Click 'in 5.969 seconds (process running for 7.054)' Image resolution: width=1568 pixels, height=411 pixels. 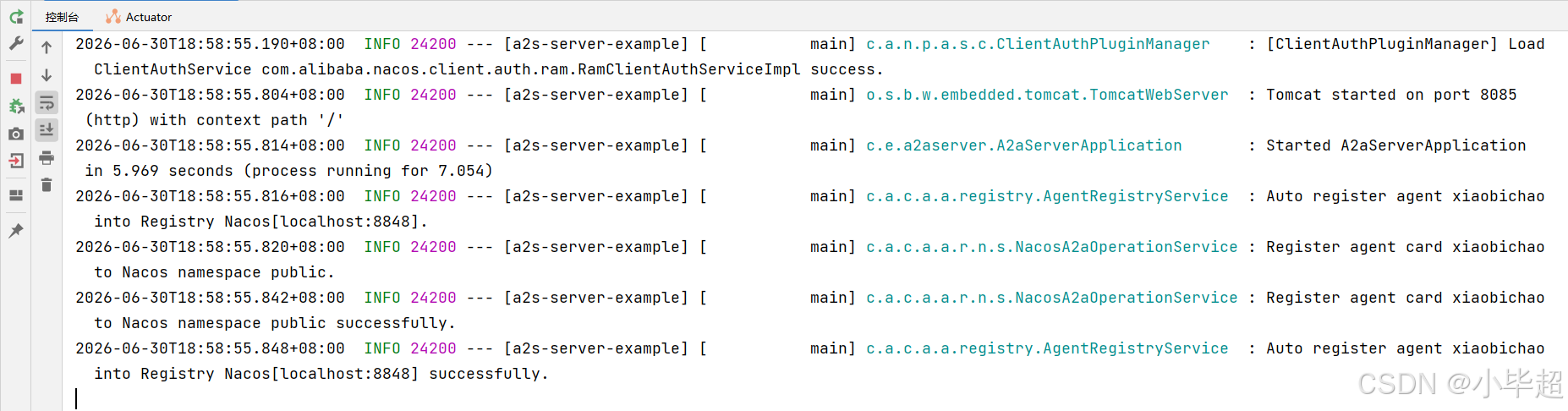click(288, 171)
